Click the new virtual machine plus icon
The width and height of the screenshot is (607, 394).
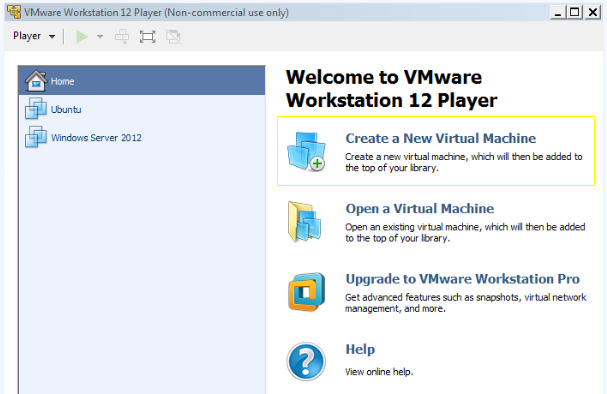(x=306, y=152)
